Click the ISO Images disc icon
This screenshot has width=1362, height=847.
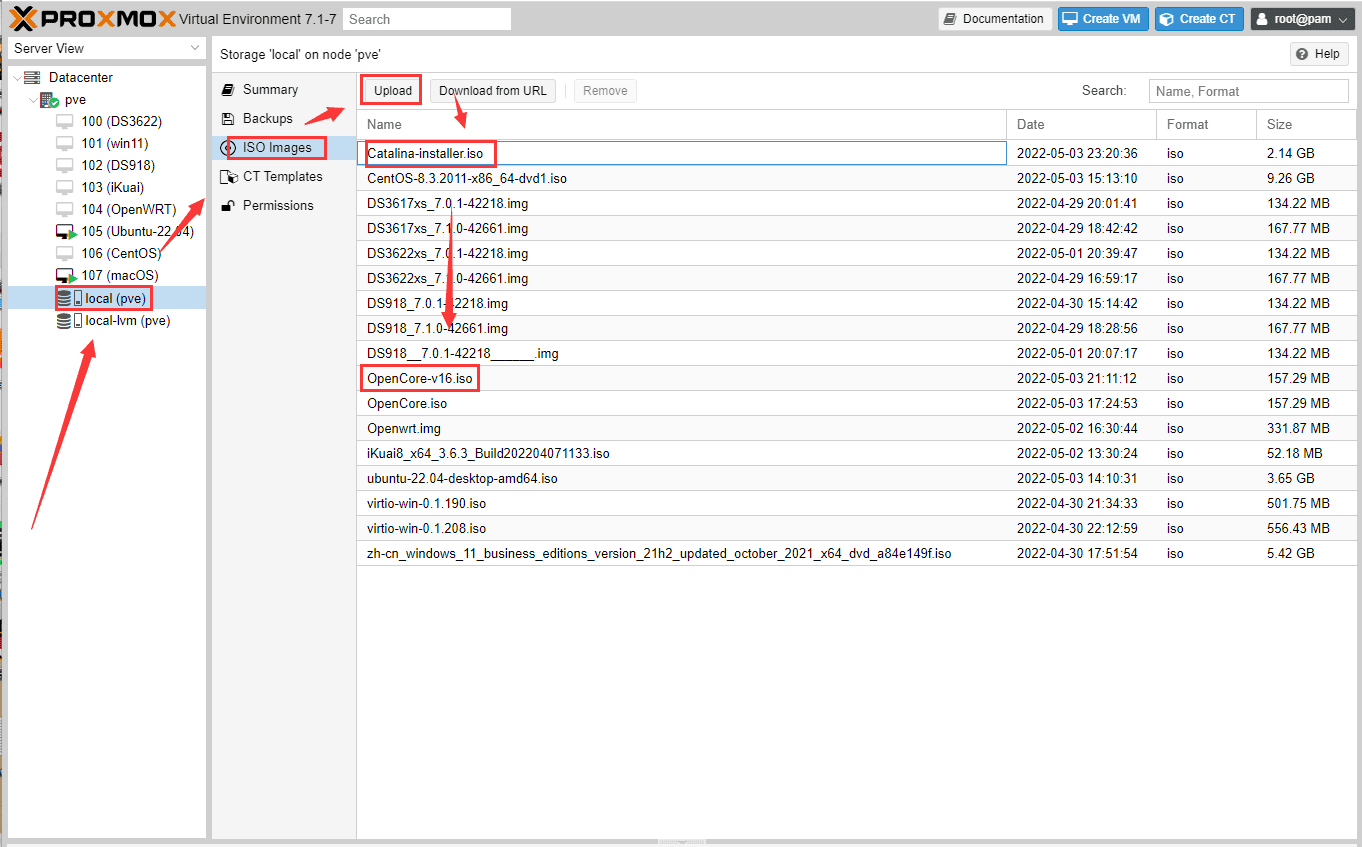[x=227, y=148]
